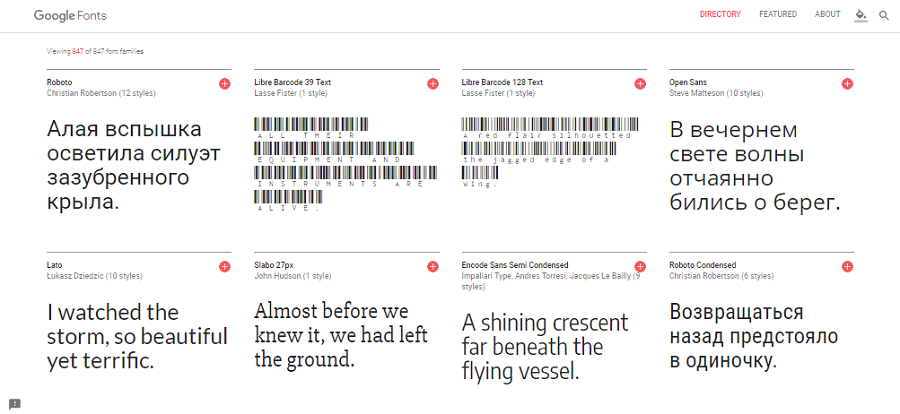The height and width of the screenshot is (414, 900).
Task: Click the paint bucket color theme icon
Action: tap(861, 15)
